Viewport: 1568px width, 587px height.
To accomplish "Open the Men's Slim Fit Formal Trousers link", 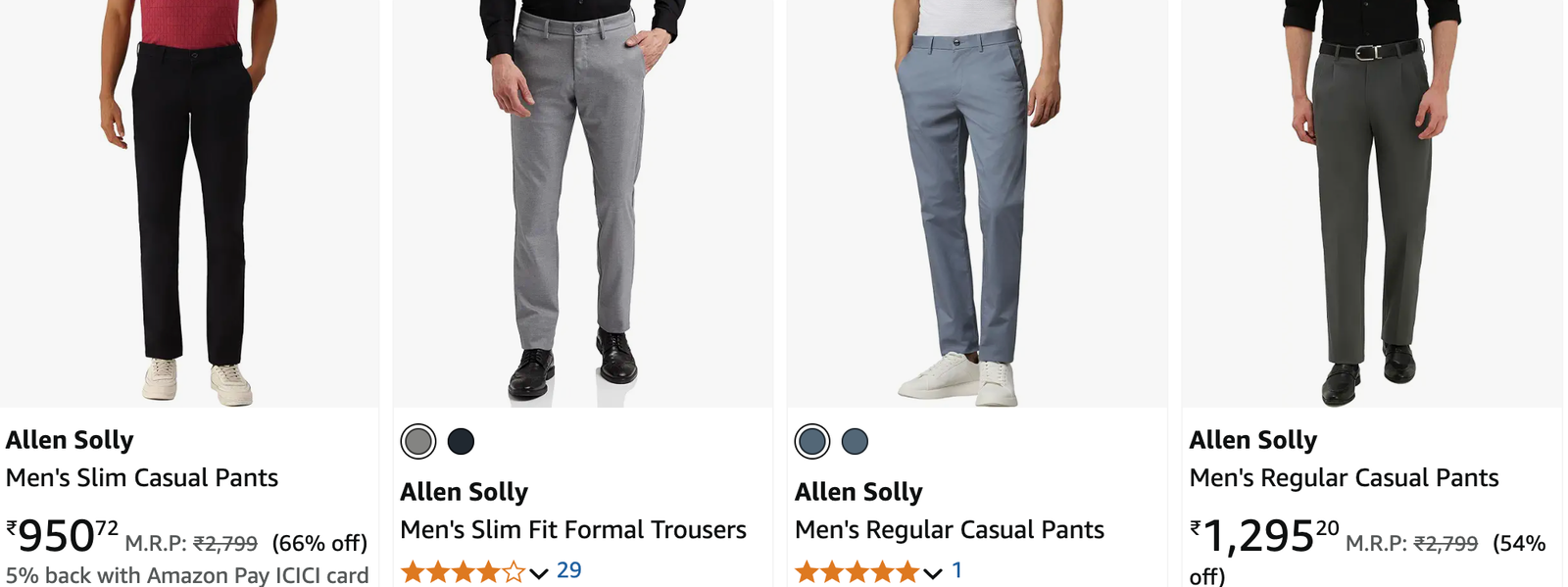I will point(573,530).
